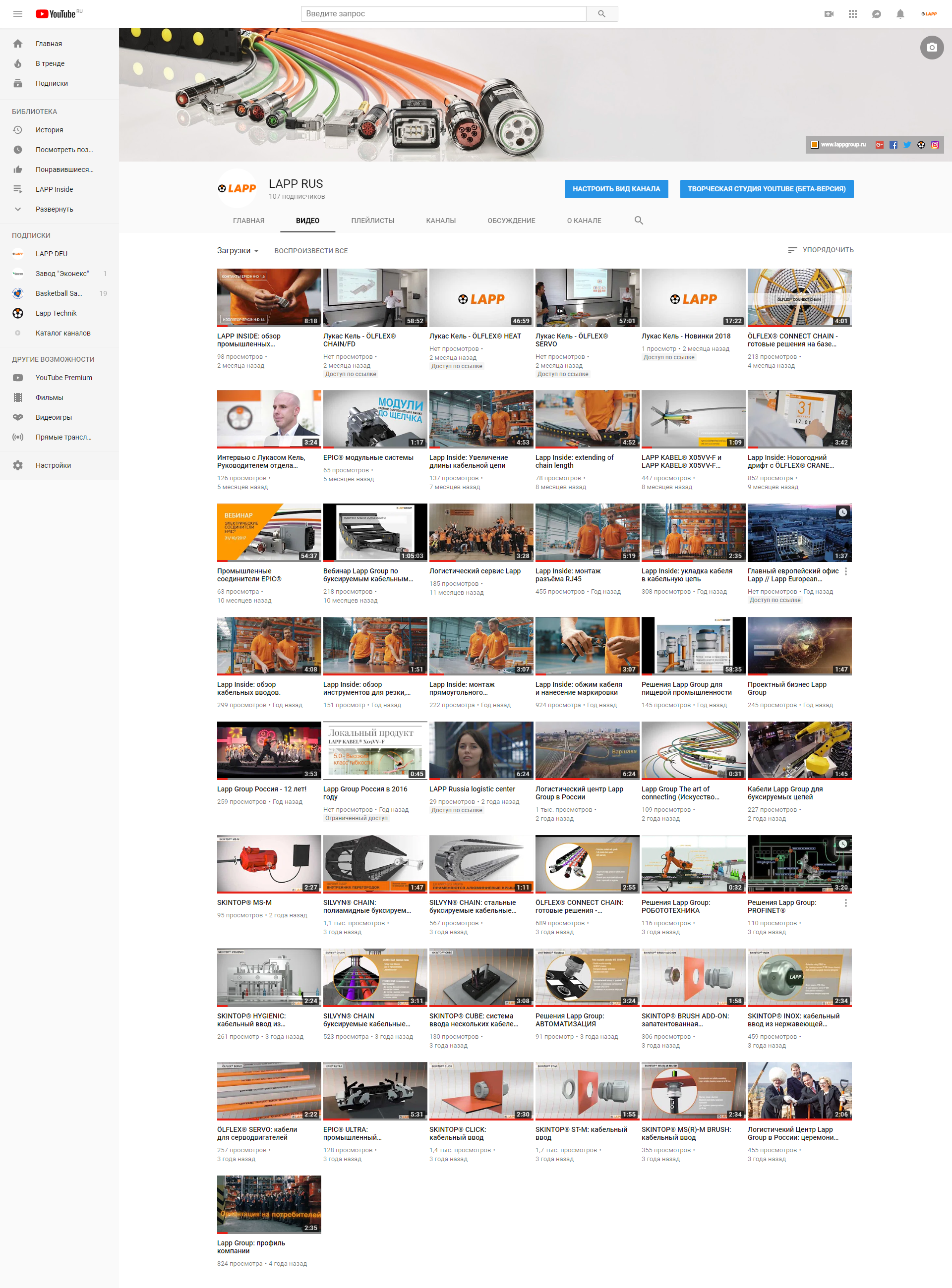Click Настроить вид канала button

pyautogui.click(x=616, y=189)
